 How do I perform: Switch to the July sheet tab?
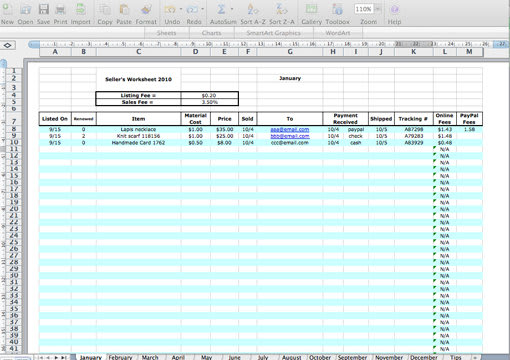[x=263, y=357]
